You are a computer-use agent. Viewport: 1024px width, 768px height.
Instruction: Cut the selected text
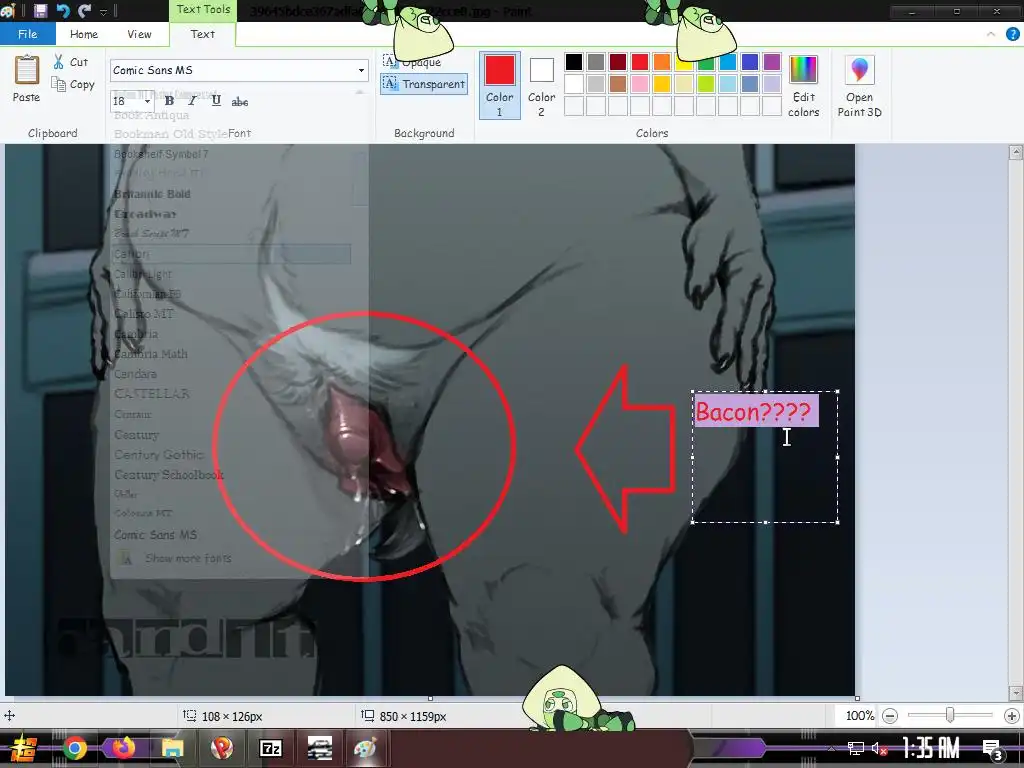point(71,62)
